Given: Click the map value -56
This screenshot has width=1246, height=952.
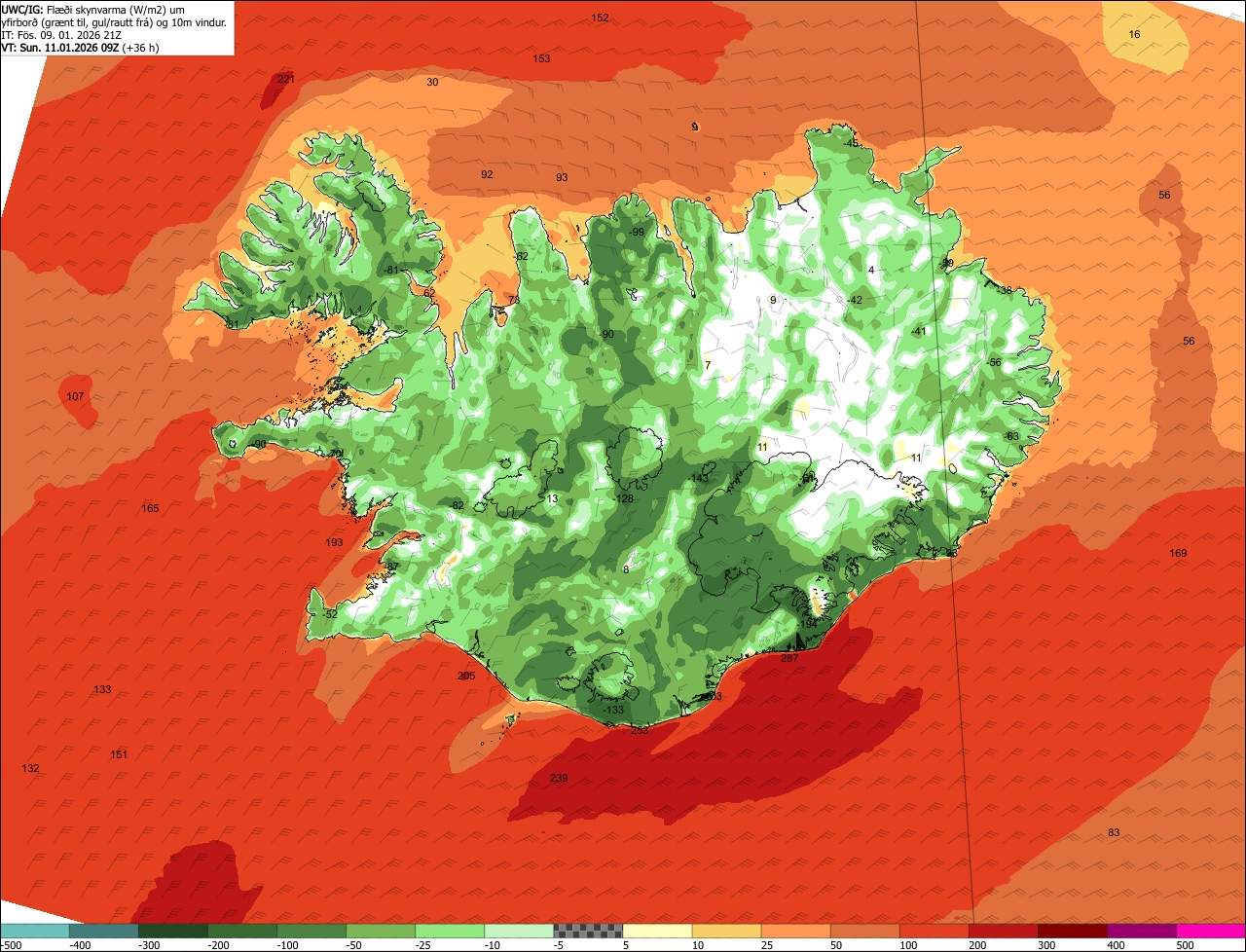Looking at the screenshot, I should [993, 362].
